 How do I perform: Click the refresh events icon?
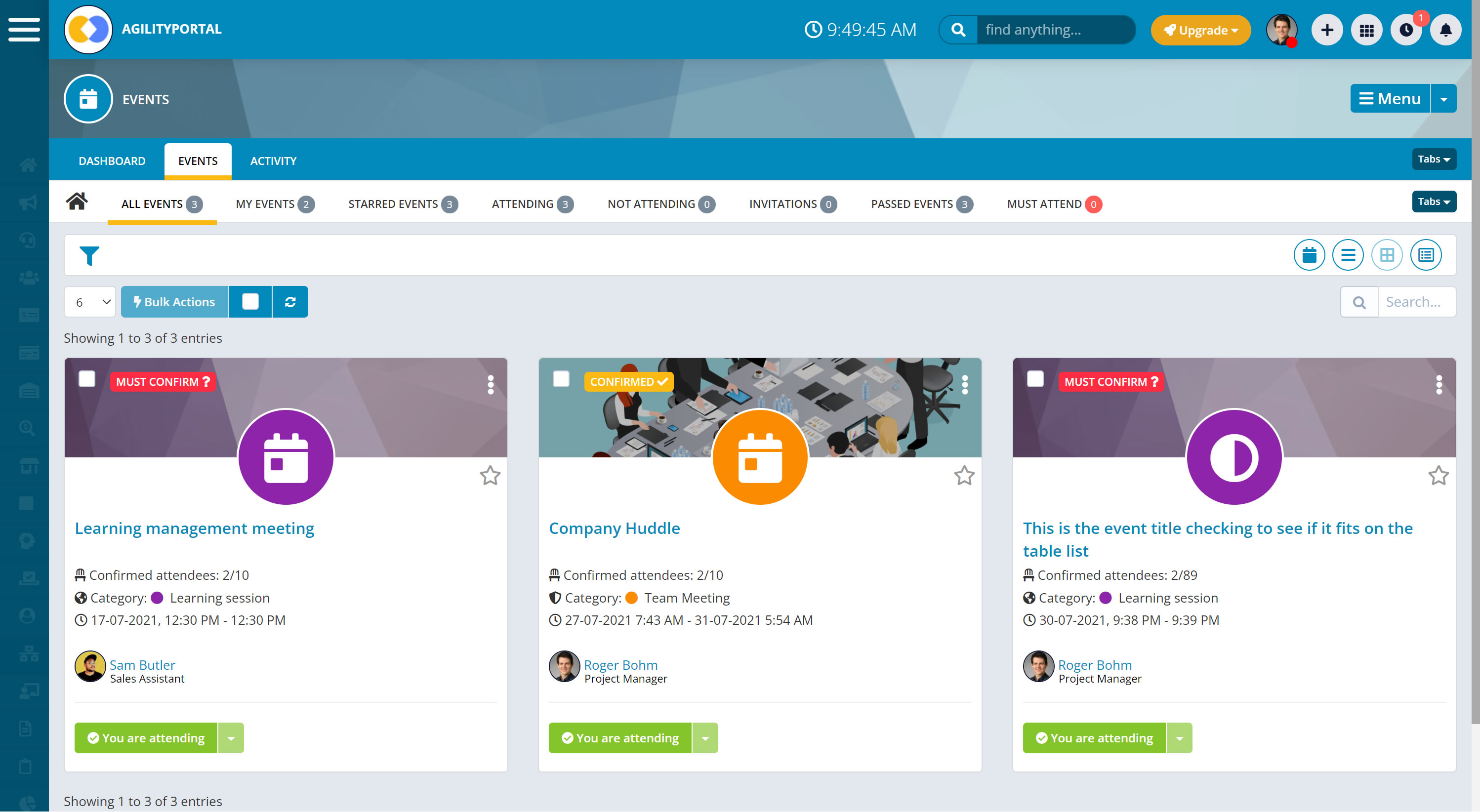click(x=290, y=302)
